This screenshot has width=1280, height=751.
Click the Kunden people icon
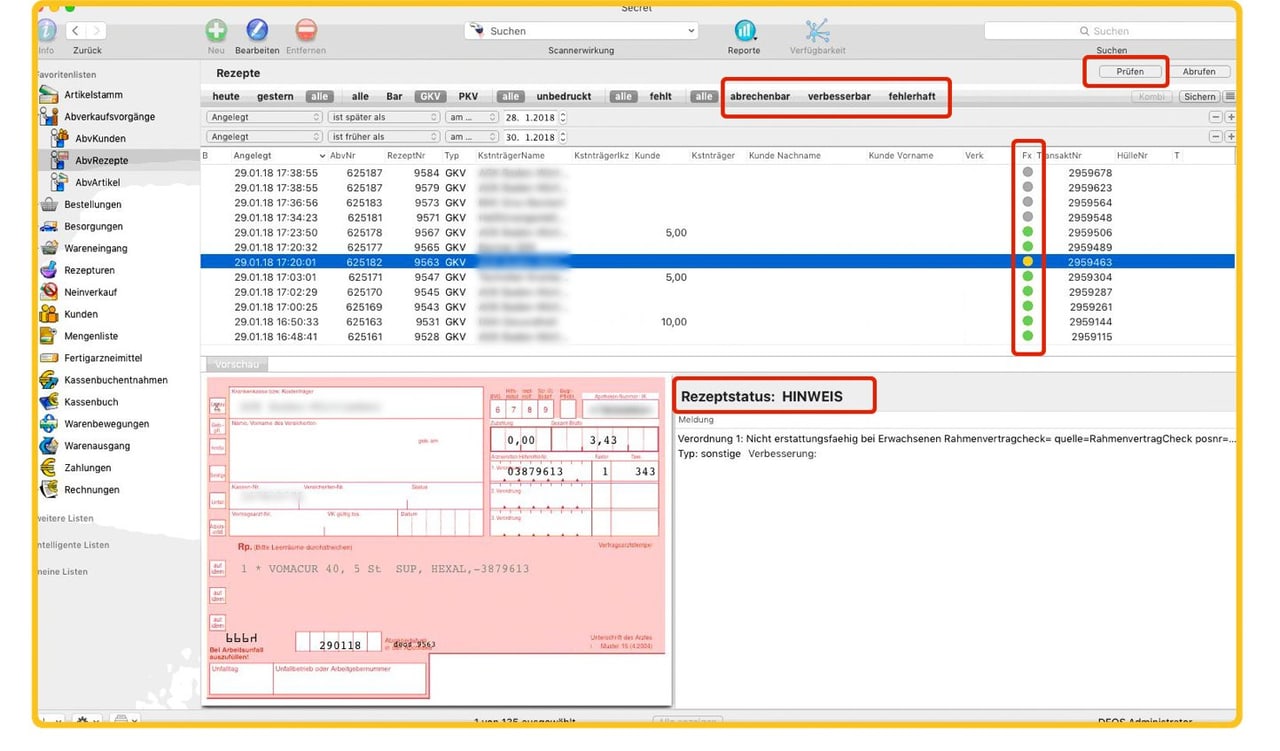tap(49, 314)
